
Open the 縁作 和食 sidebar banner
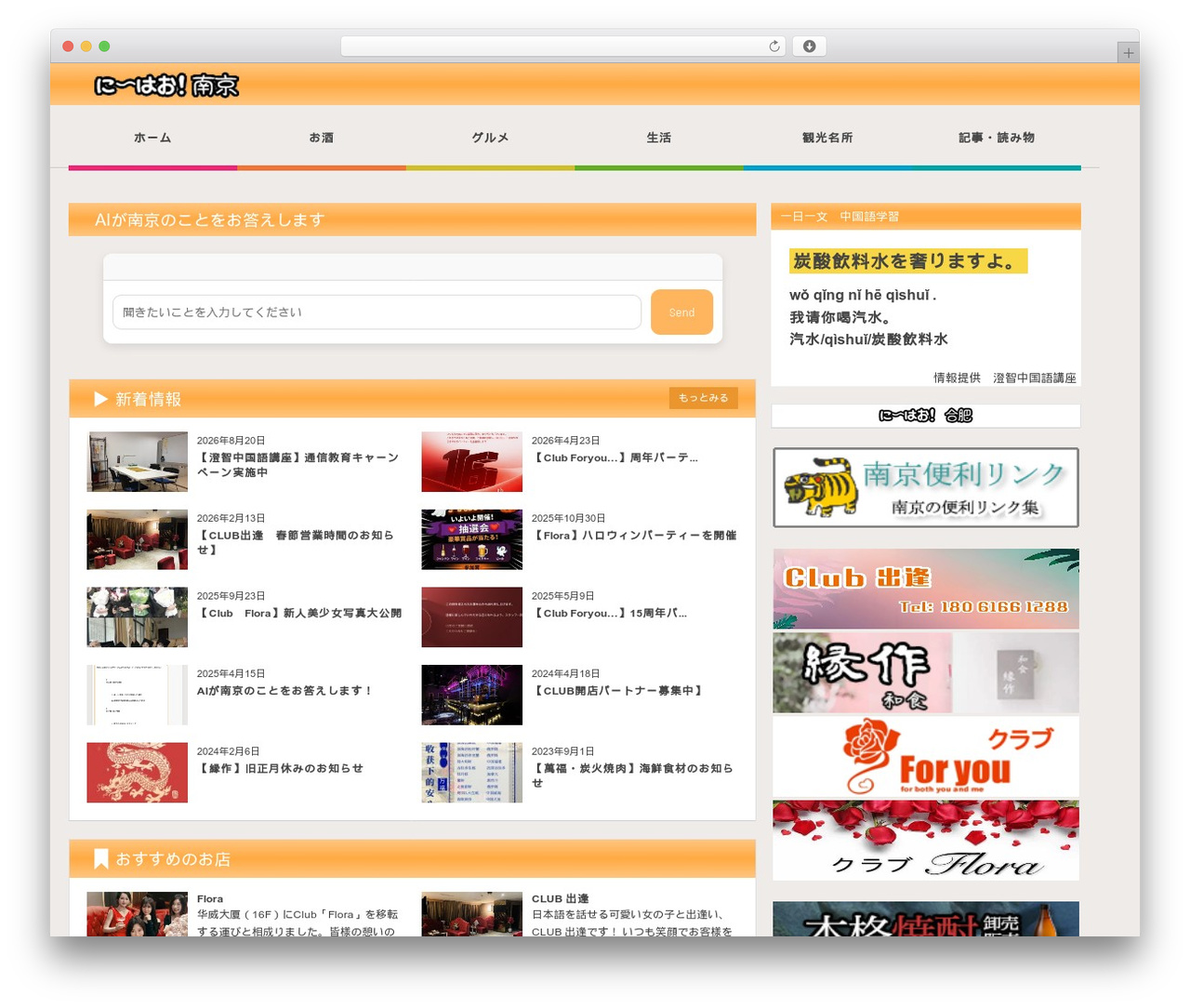[x=926, y=672]
